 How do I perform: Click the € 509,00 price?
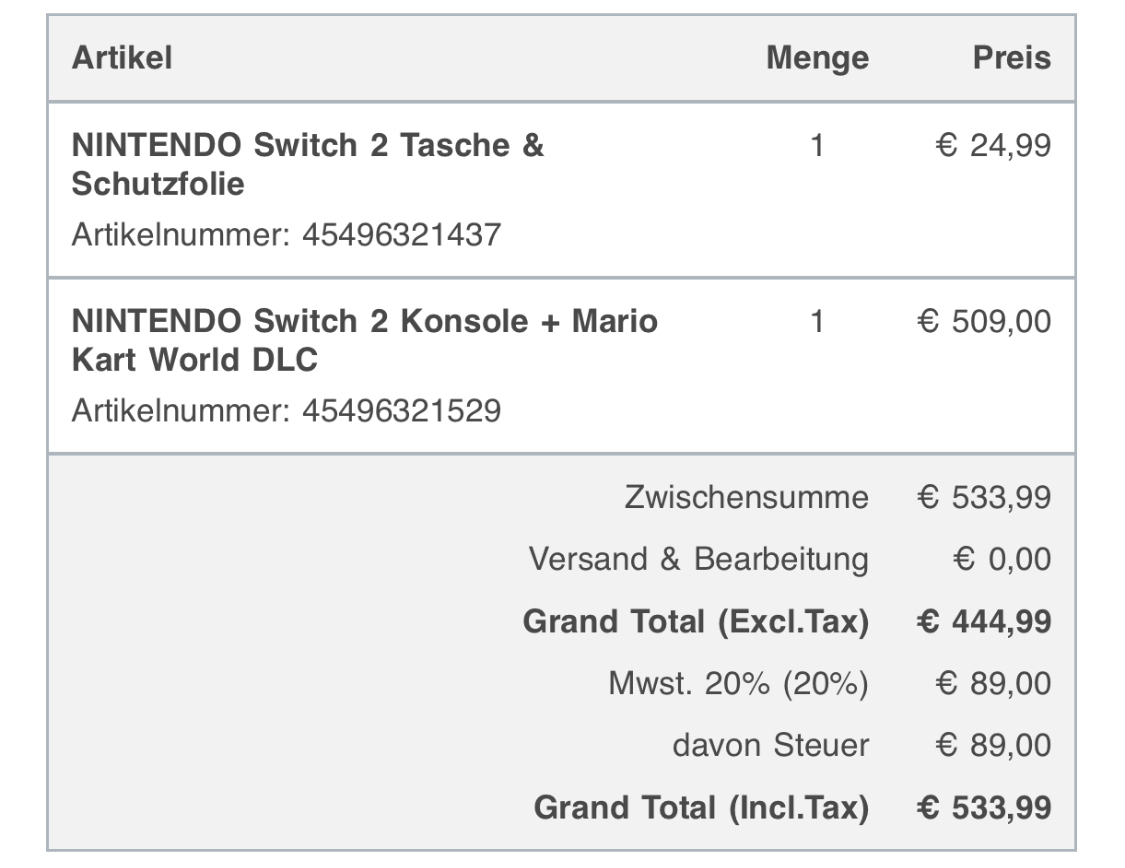point(984,323)
